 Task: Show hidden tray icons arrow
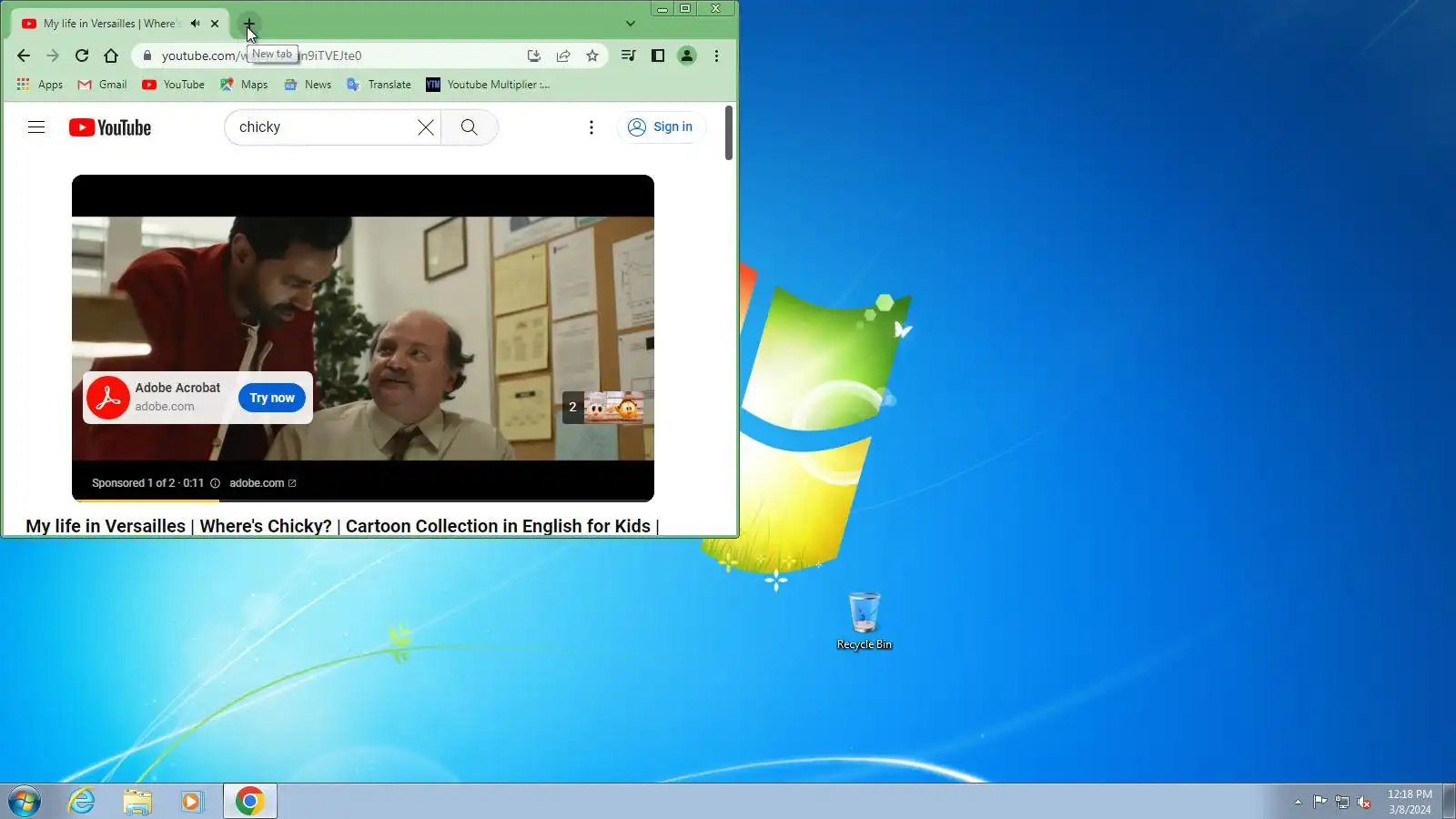click(1298, 802)
